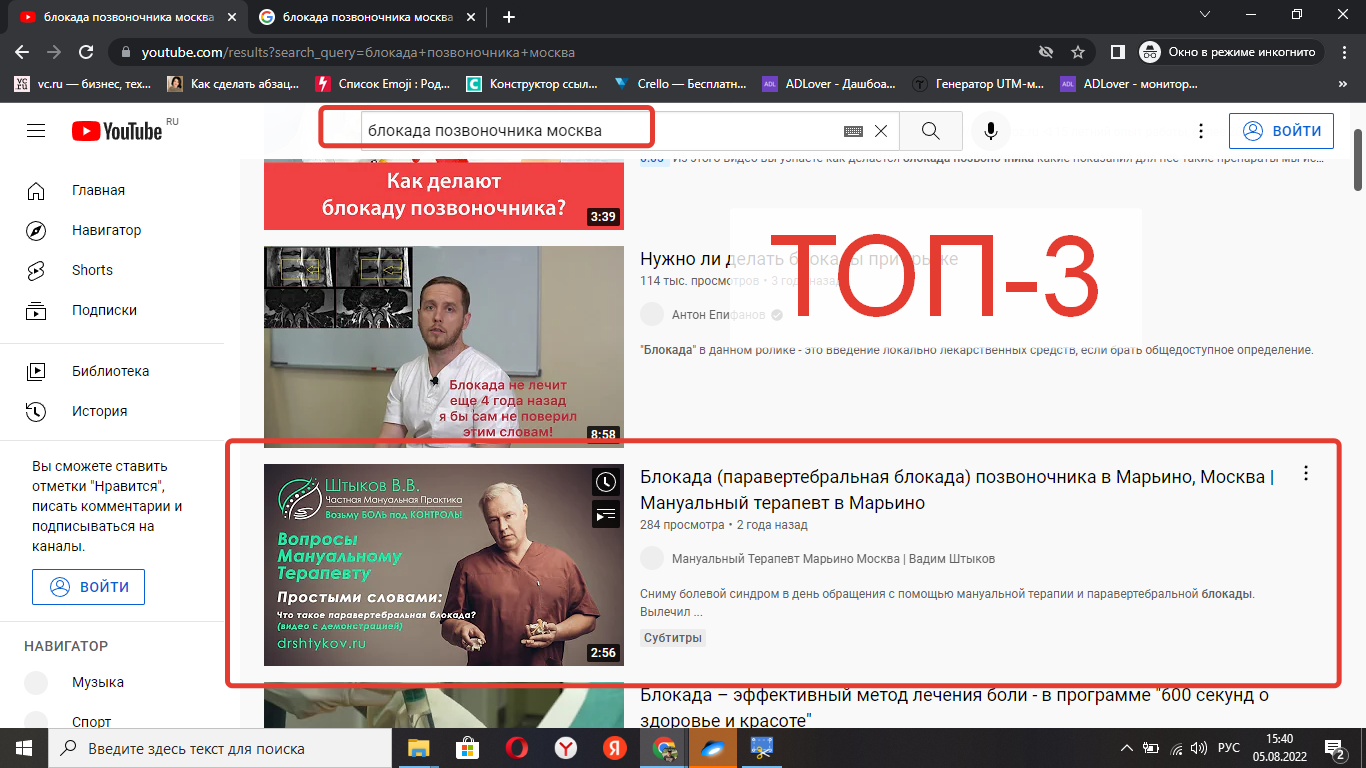Open the ADLover монитор bookmark

pos(1128,84)
